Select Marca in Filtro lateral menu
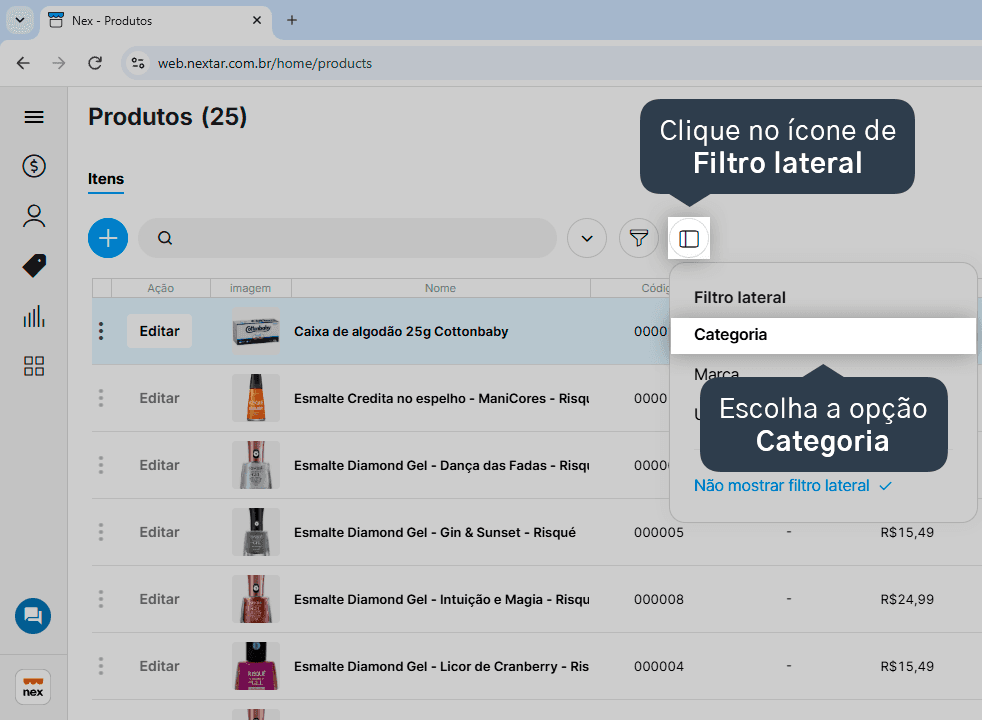This screenshot has width=982, height=720. tap(716, 374)
